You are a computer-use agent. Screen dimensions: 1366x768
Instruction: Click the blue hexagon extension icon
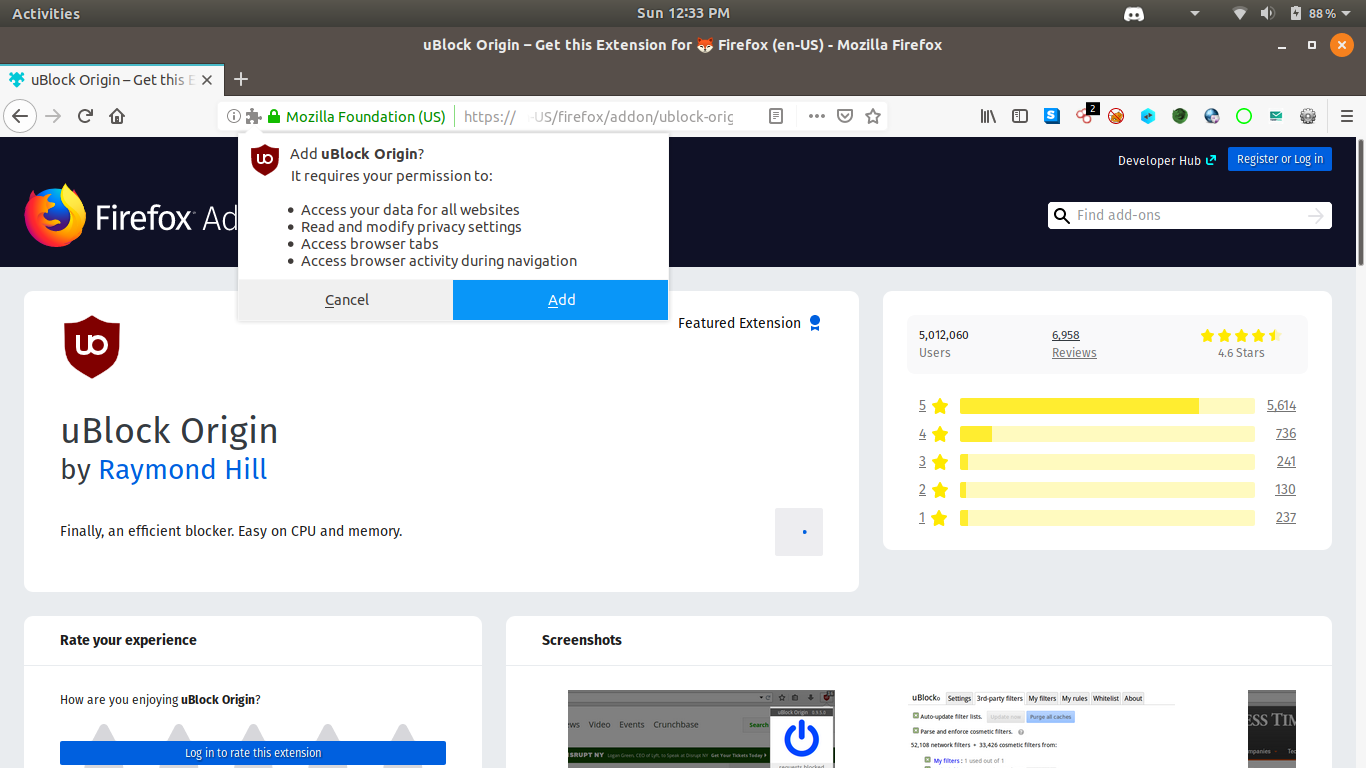1148,116
